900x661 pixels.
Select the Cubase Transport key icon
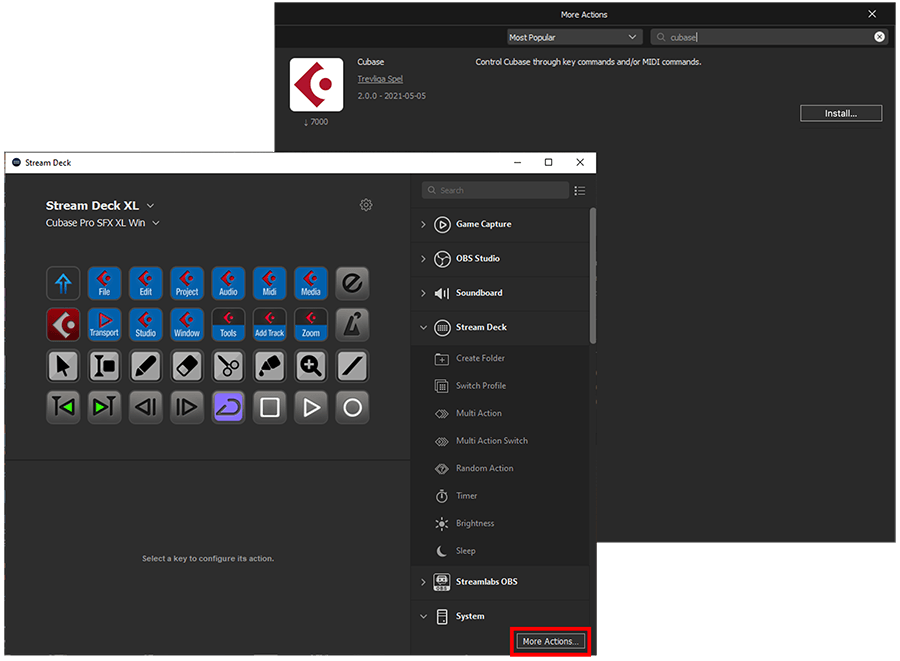pyautogui.click(x=104, y=324)
